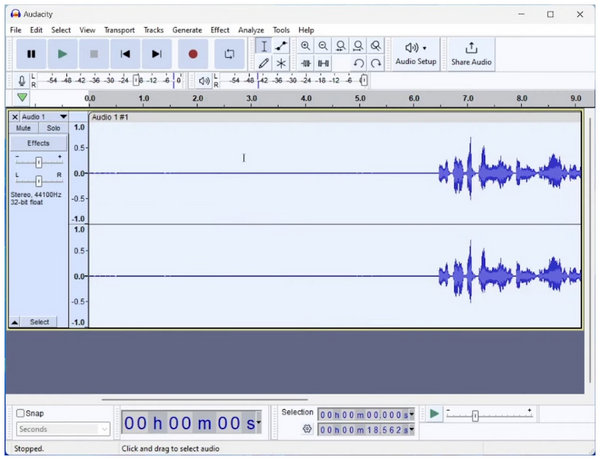Viewport: 600px width, 460px height.
Task: Click the Fit Project to Width icon
Action: click(x=358, y=46)
